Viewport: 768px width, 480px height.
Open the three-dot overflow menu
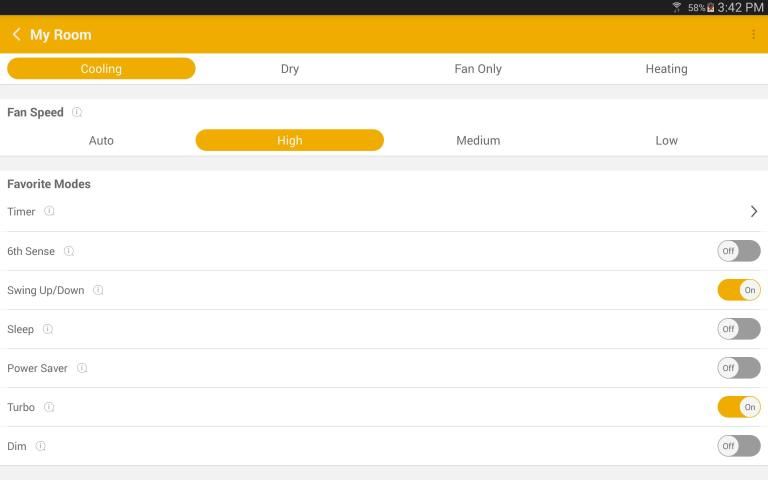tap(753, 35)
